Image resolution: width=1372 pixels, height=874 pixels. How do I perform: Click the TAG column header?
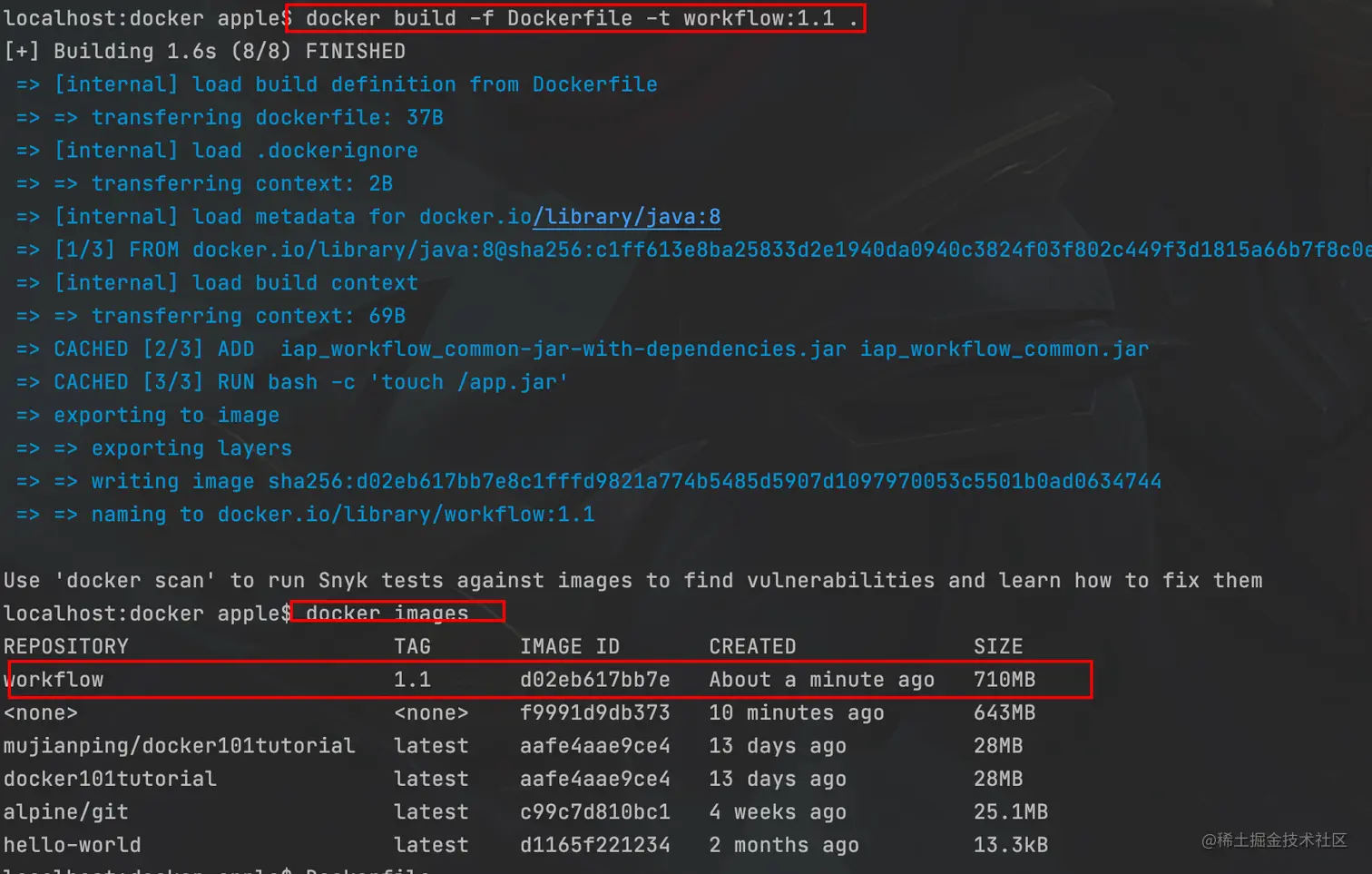tap(412, 646)
